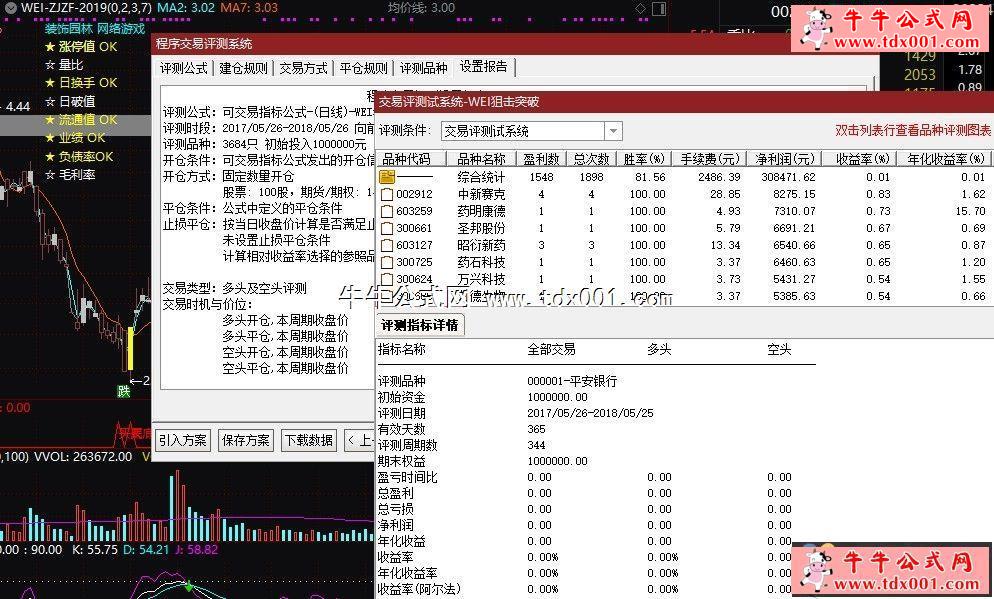The width and height of the screenshot is (994, 599).
Task: Click the 综合统计 summary folder icon
Action: pyautogui.click(x=387, y=177)
